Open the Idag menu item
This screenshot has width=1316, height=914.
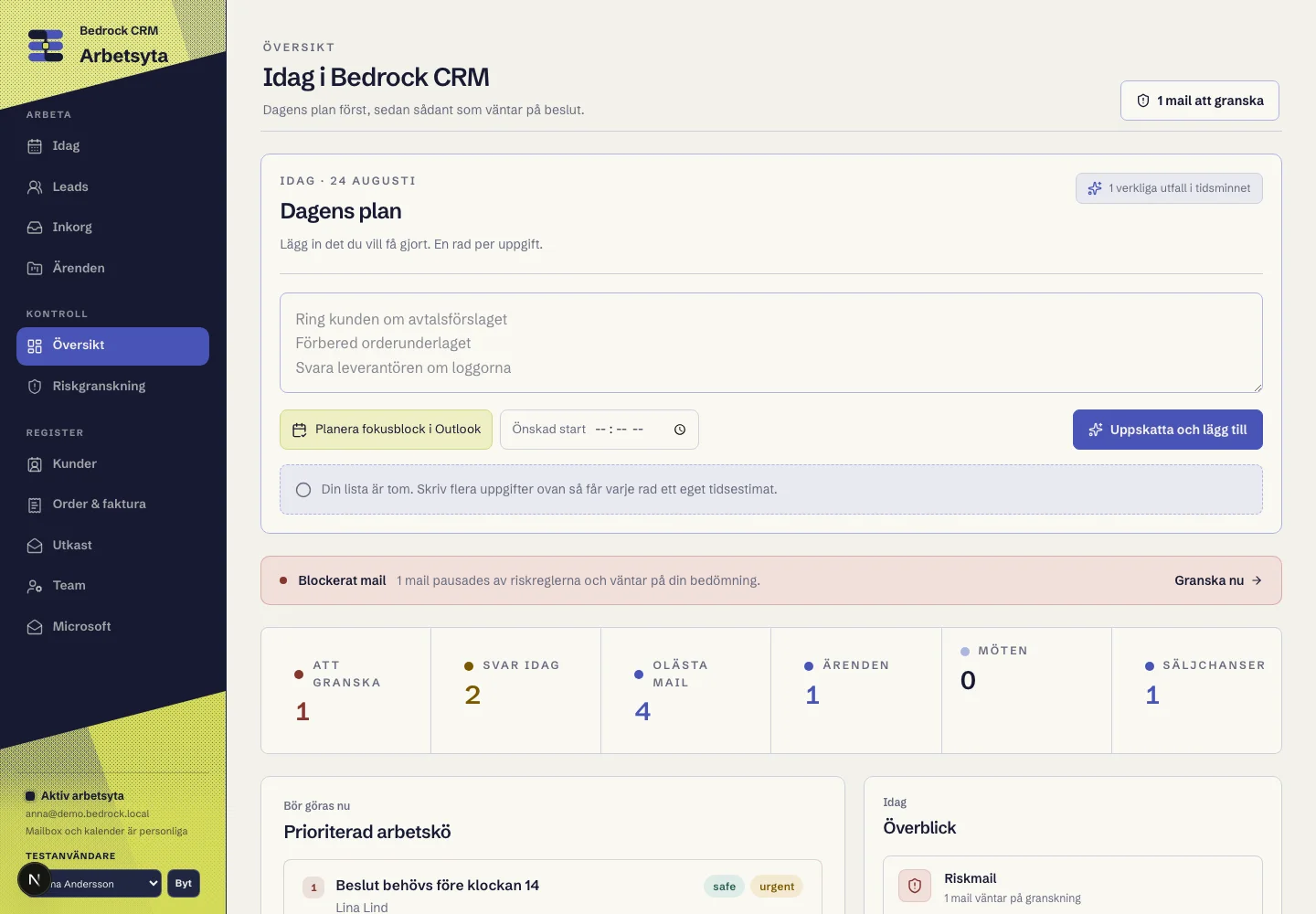pyautogui.click(x=112, y=146)
